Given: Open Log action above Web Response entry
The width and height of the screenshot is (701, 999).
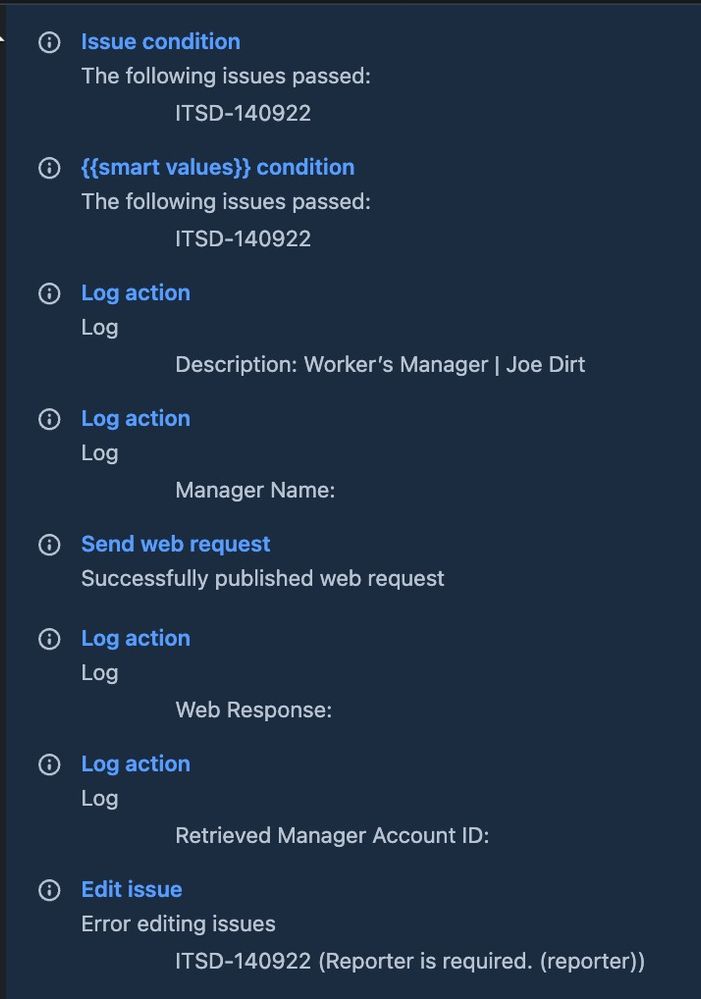Looking at the screenshot, I should (136, 638).
